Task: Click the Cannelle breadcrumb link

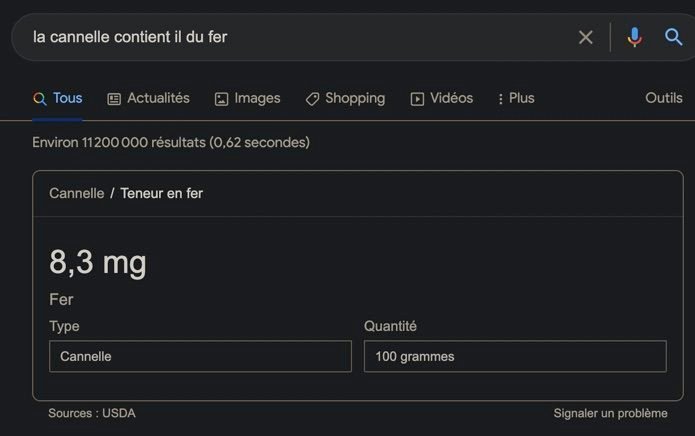Action: (77, 193)
